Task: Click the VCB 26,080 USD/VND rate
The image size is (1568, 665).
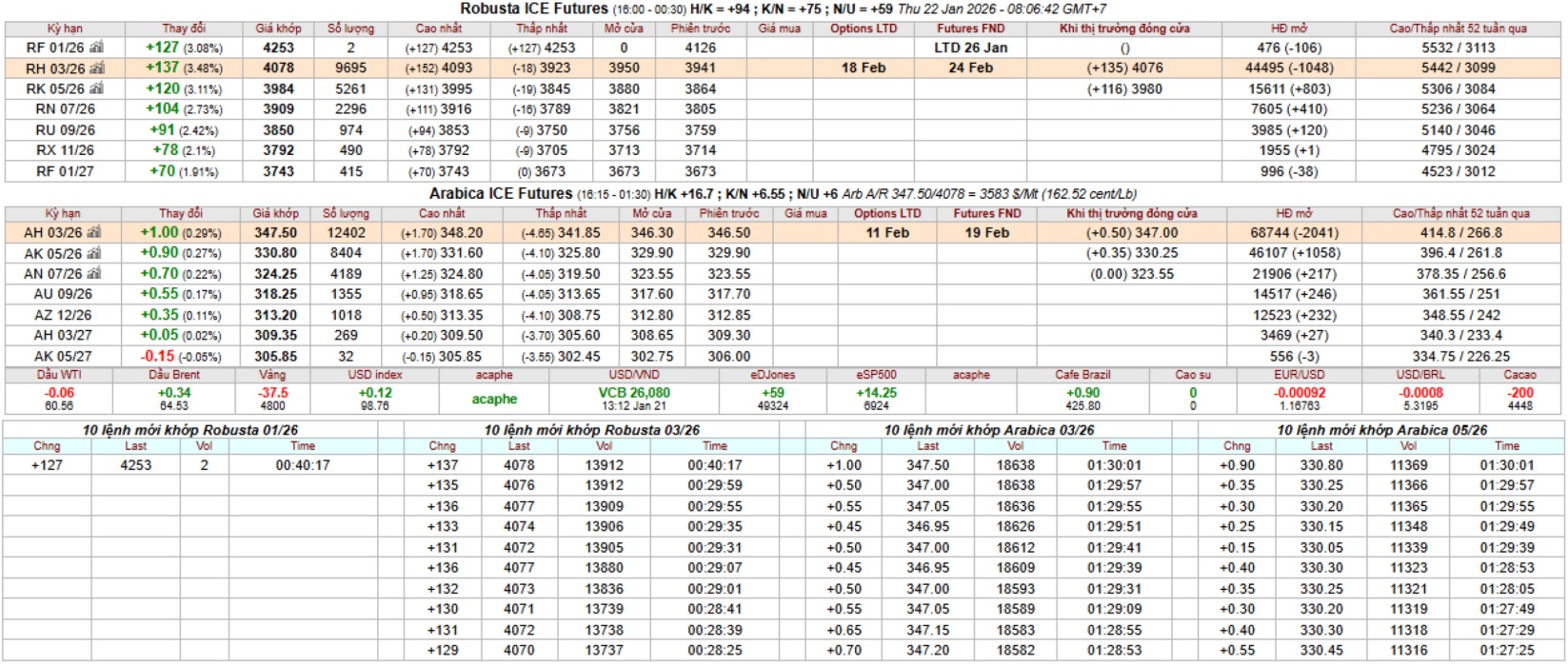Action: click(x=634, y=392)
